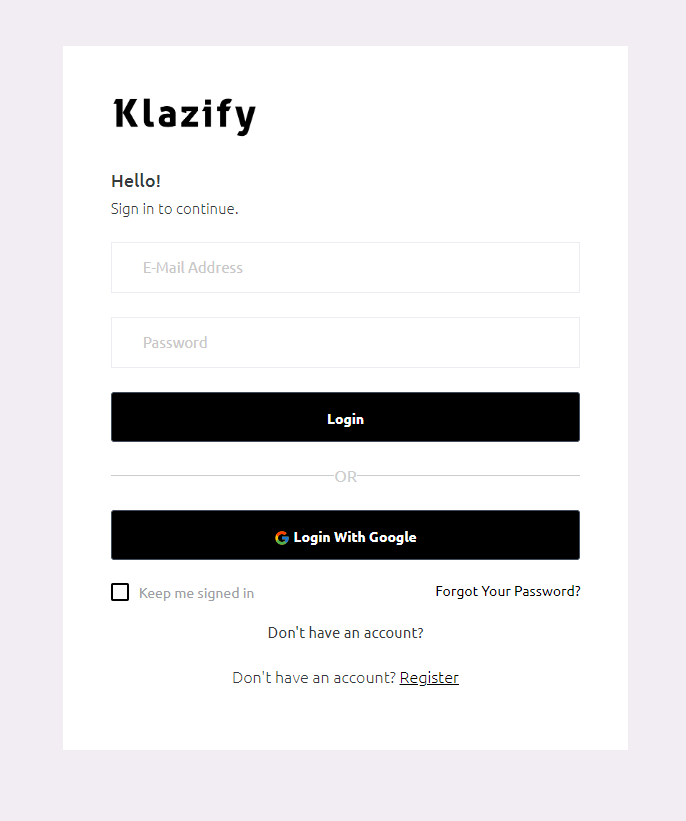This screenshot has width=686, height=821.
Task: Click the divider line right of OR
Action: (x=468, y=475)
